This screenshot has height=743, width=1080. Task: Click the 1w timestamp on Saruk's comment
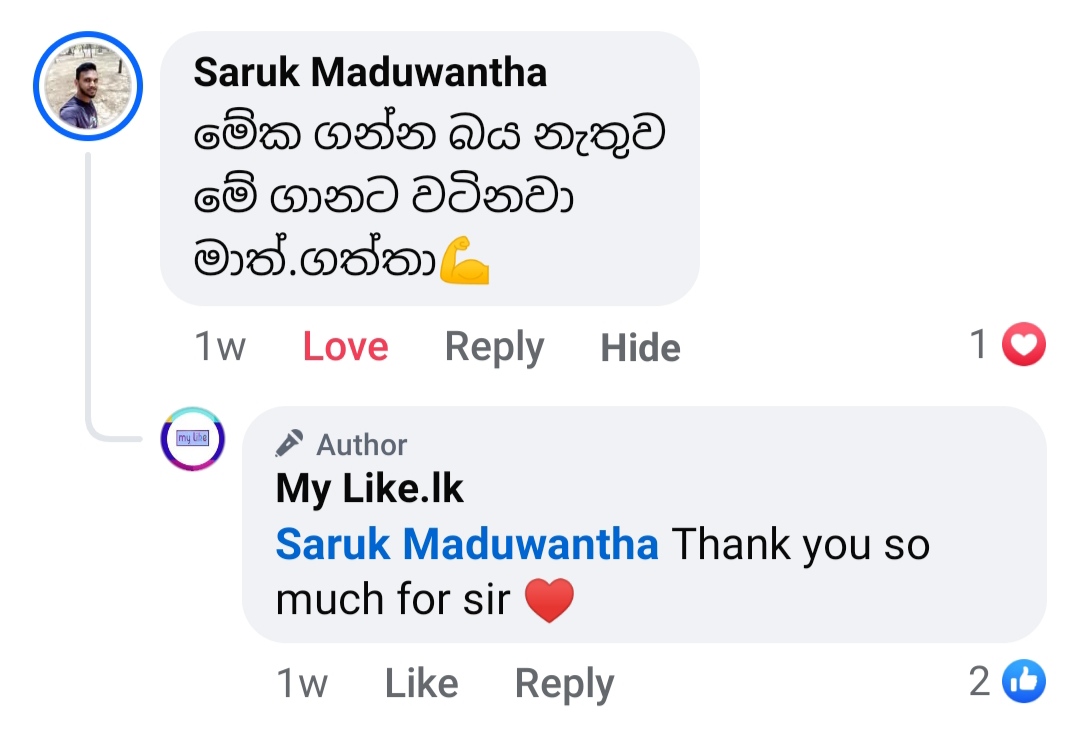220,347
